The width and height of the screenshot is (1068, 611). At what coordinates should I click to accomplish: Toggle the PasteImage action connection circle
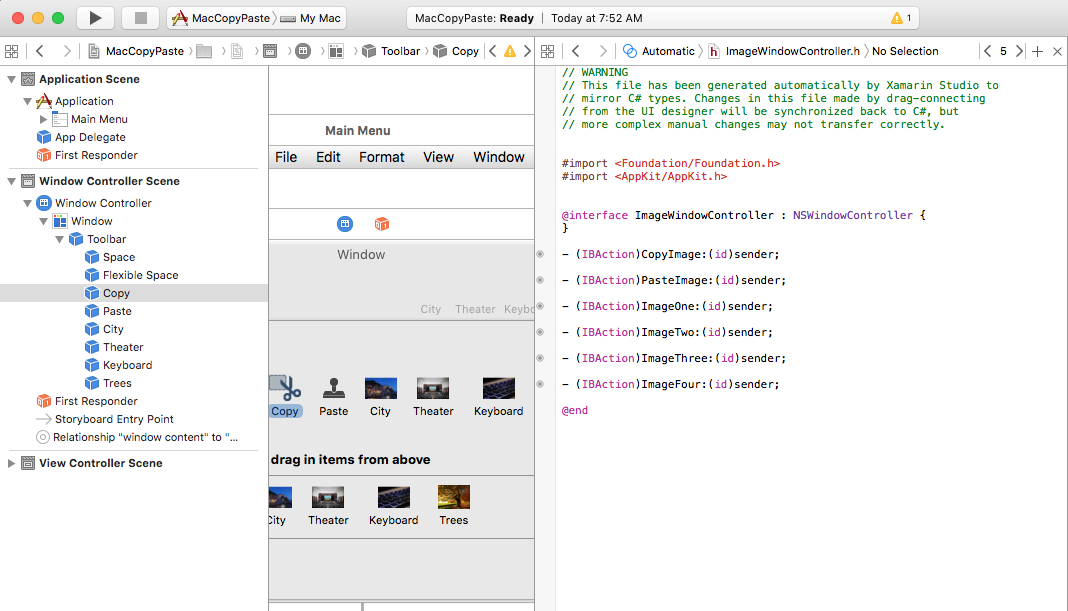click(x=541, y=280)
